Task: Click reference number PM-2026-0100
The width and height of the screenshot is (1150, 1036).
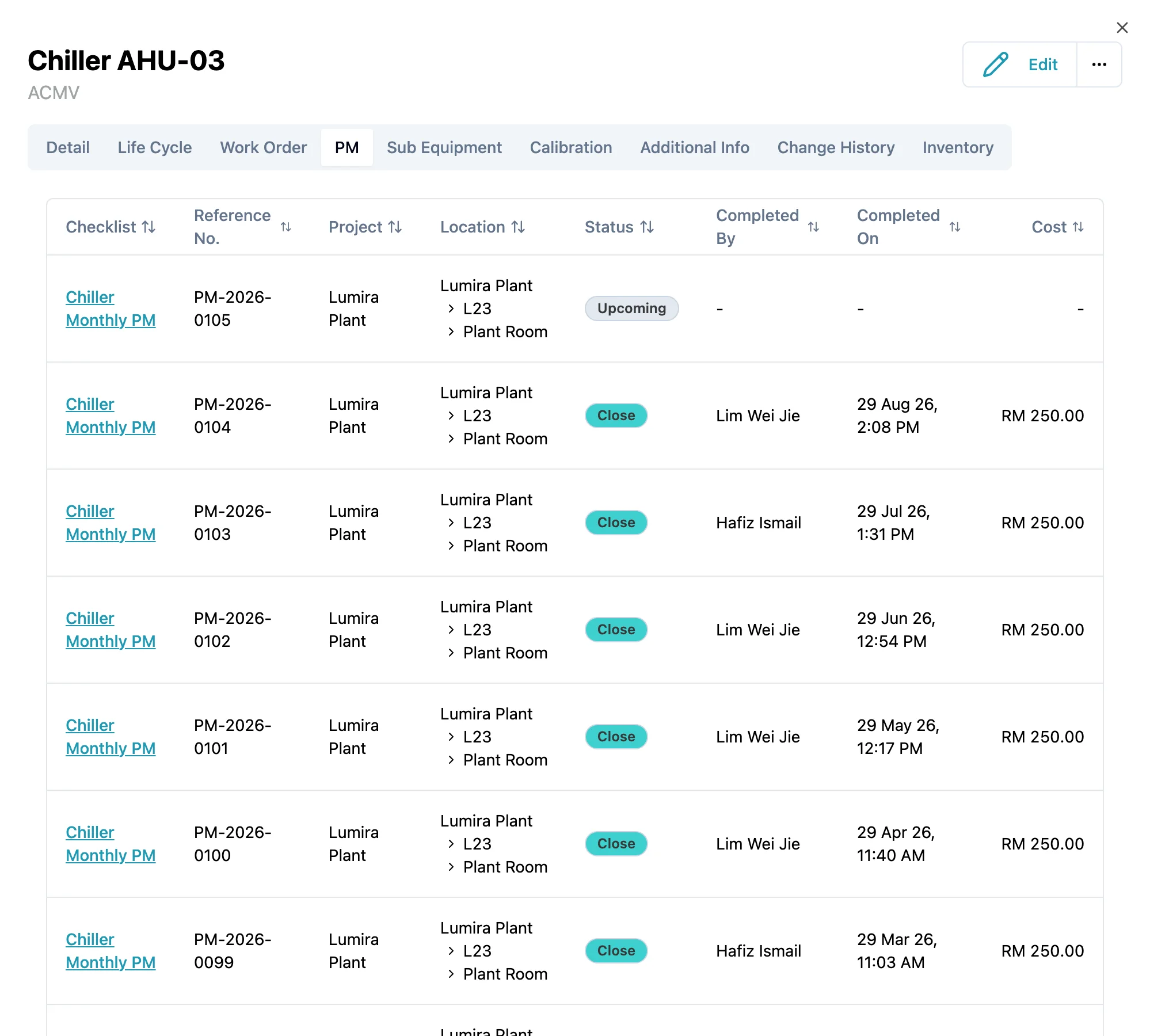Action: click(x=233, y=844)
